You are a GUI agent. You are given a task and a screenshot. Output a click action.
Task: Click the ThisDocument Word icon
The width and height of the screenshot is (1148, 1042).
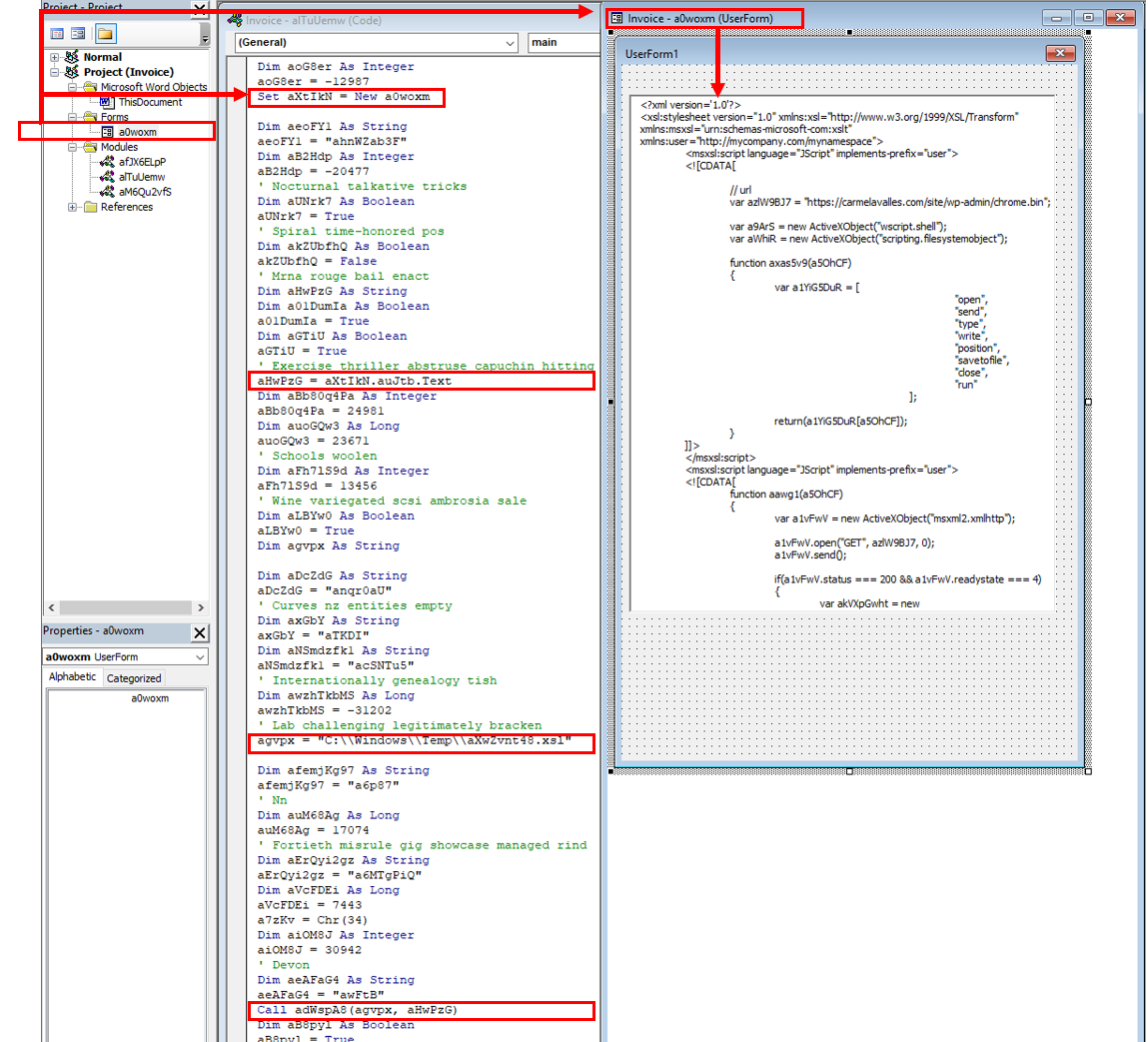pos(107,102)
